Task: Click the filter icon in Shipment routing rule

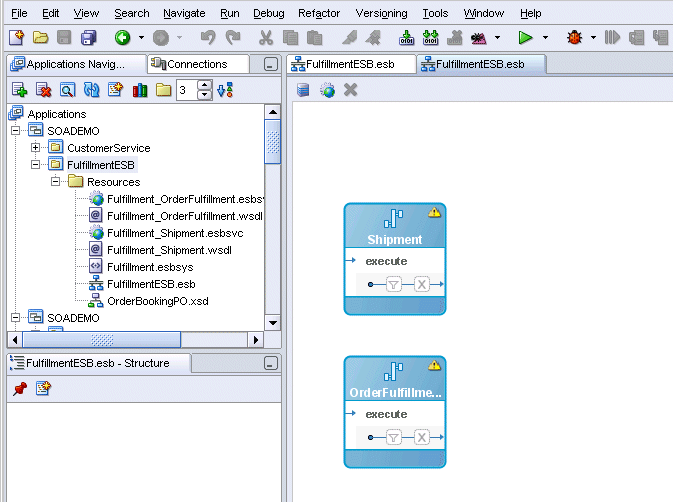Action: pos(394,284)
